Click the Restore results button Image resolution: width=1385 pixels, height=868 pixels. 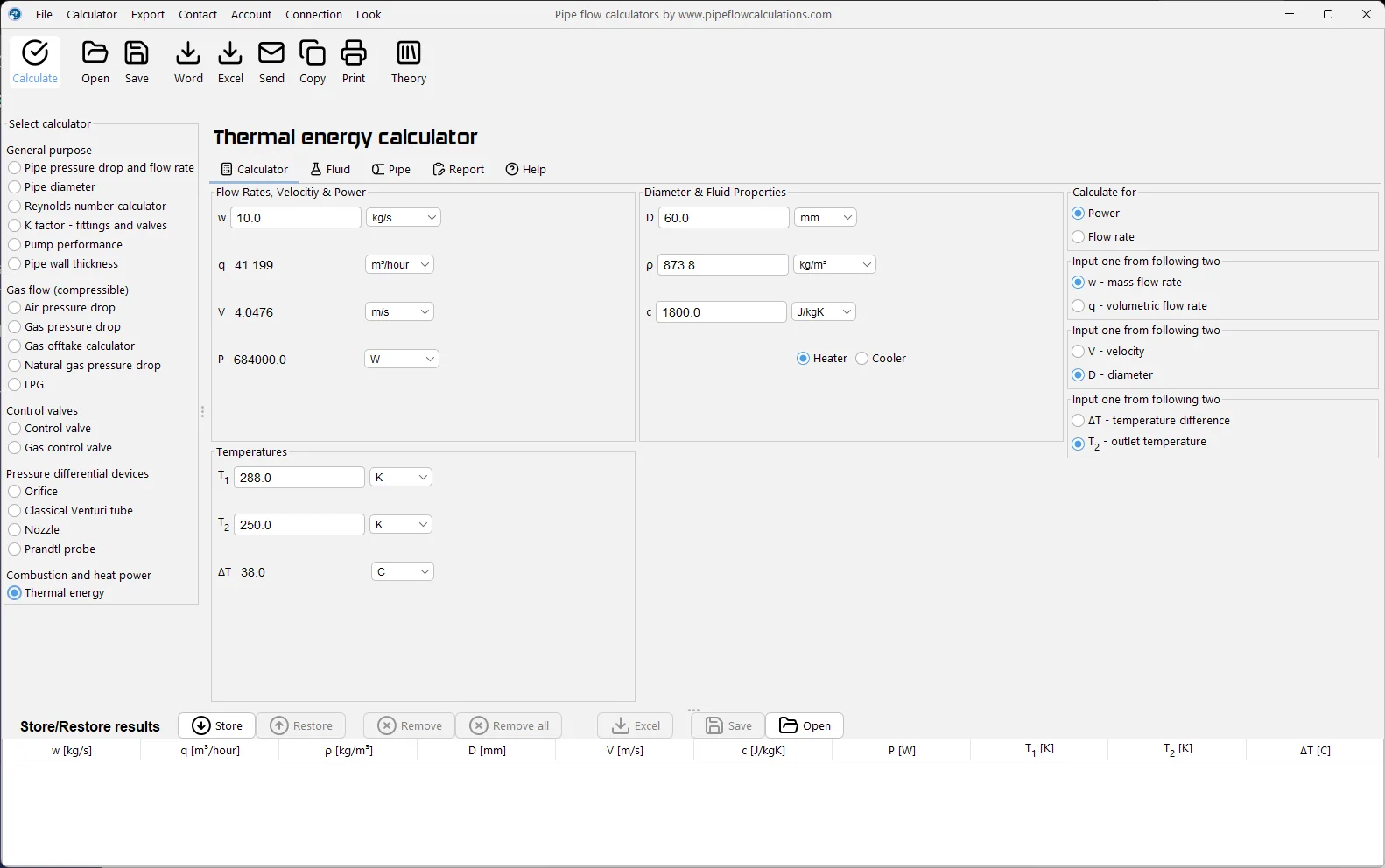tap(301, 725)
